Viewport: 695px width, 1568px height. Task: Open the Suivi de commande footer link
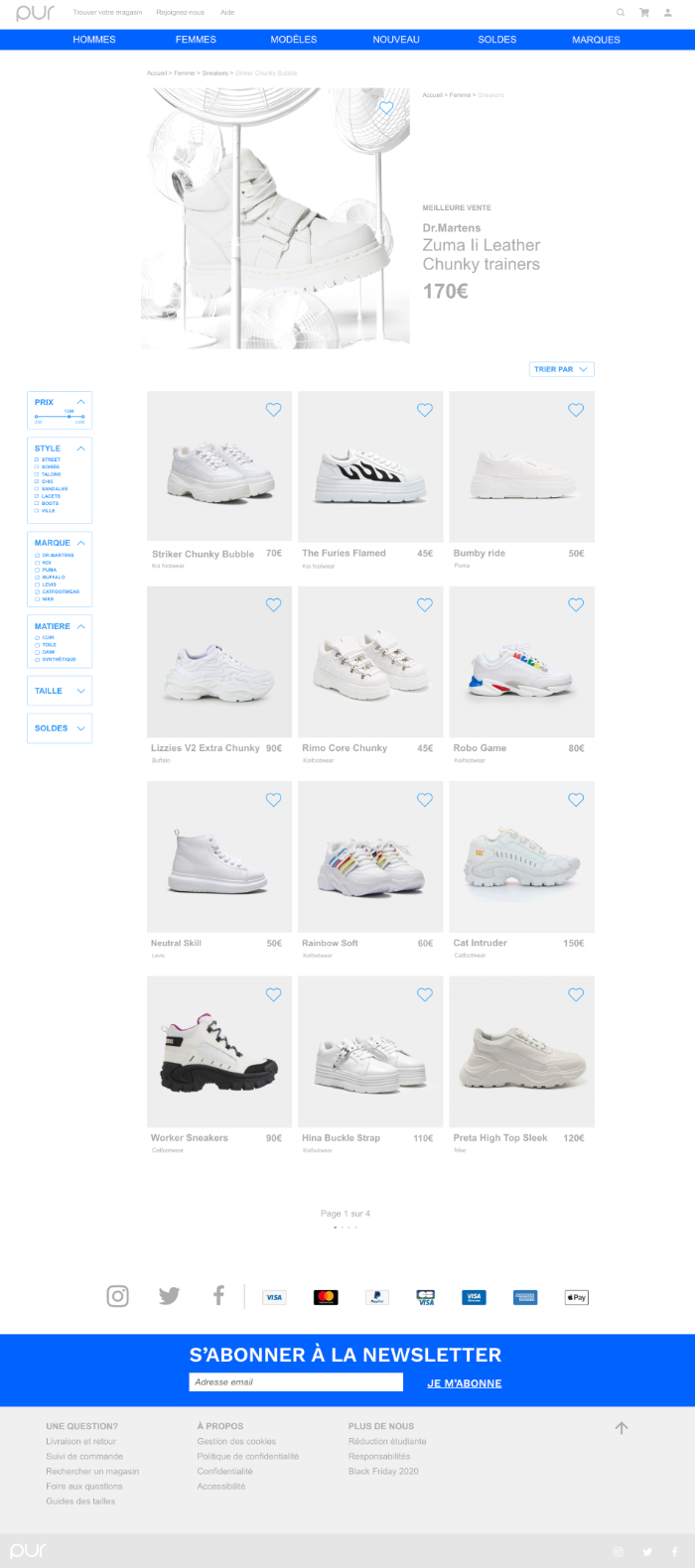(x=84, y=1457)
